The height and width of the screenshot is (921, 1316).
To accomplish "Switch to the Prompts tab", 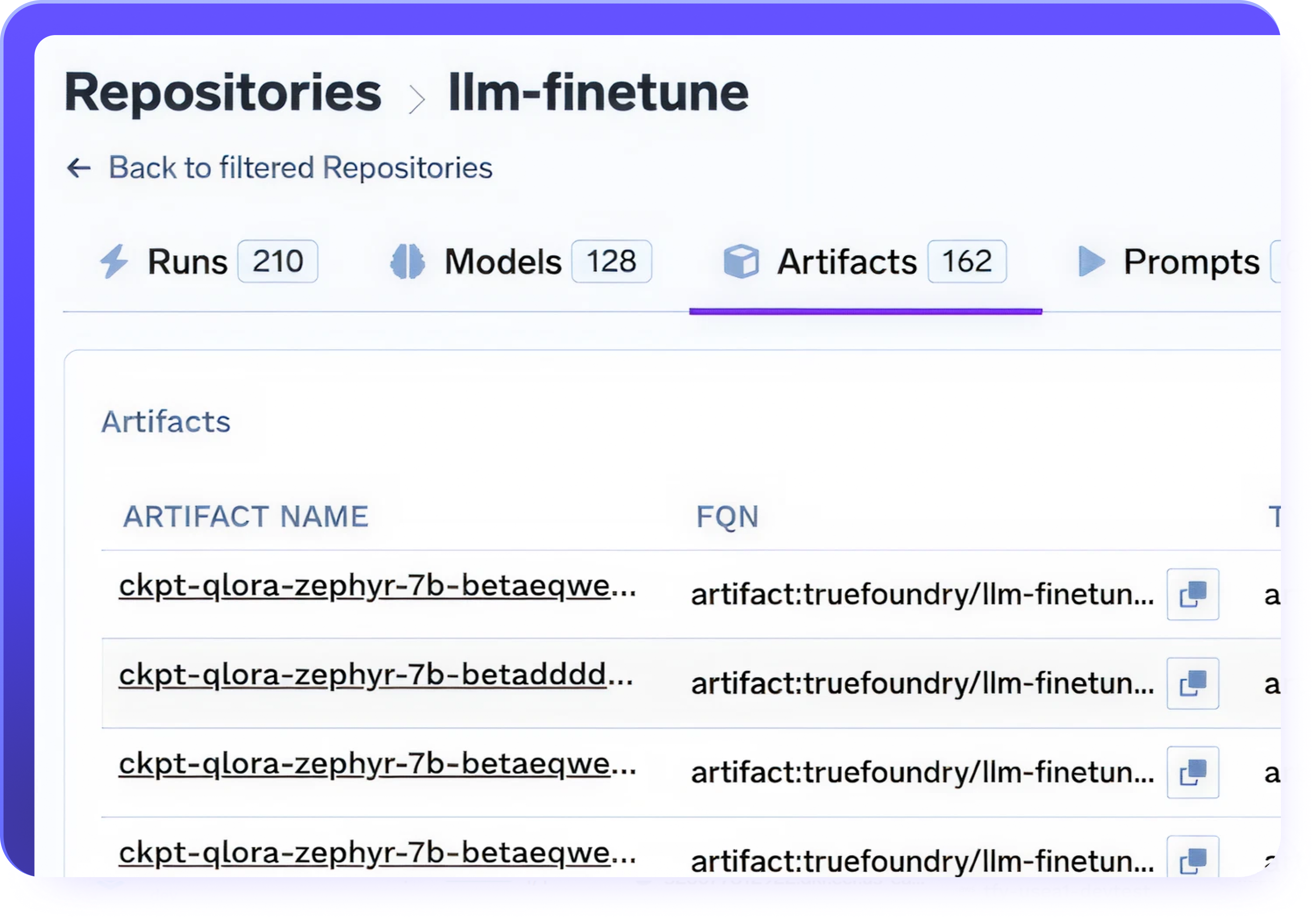I will point(1191,262).
